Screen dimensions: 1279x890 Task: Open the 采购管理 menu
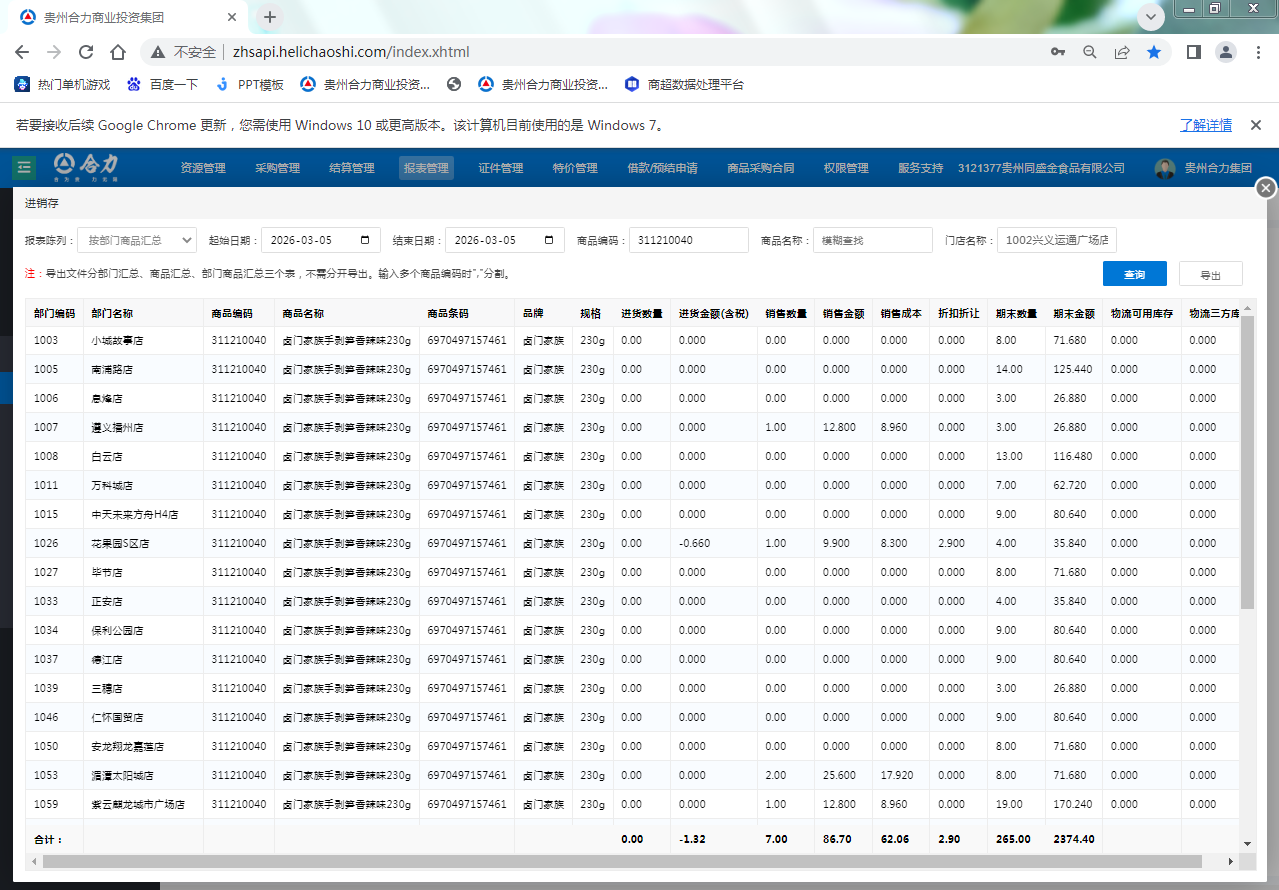click(x=277, y=168)
